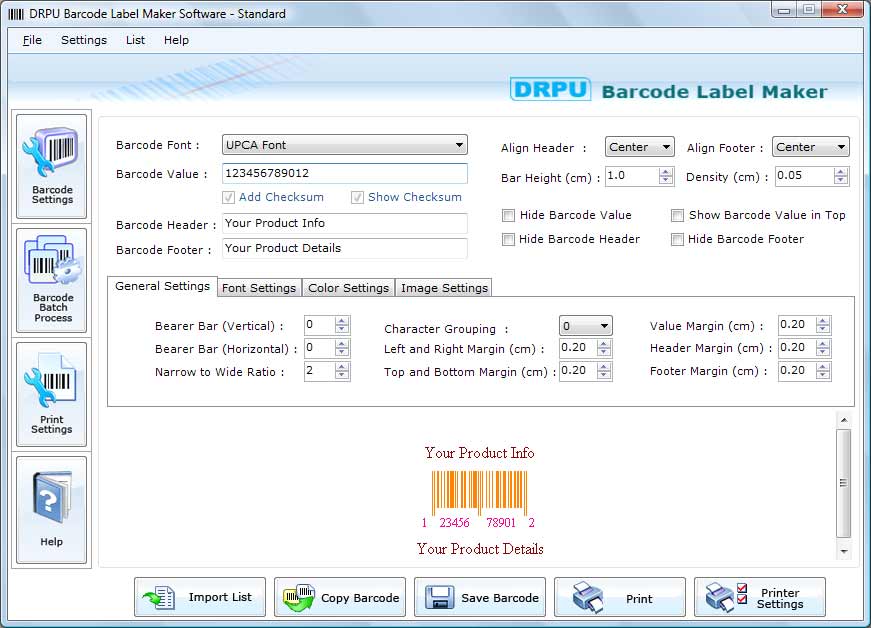Open Print Settings from the left panel
The image size is (871, 628).
(51, 392)
